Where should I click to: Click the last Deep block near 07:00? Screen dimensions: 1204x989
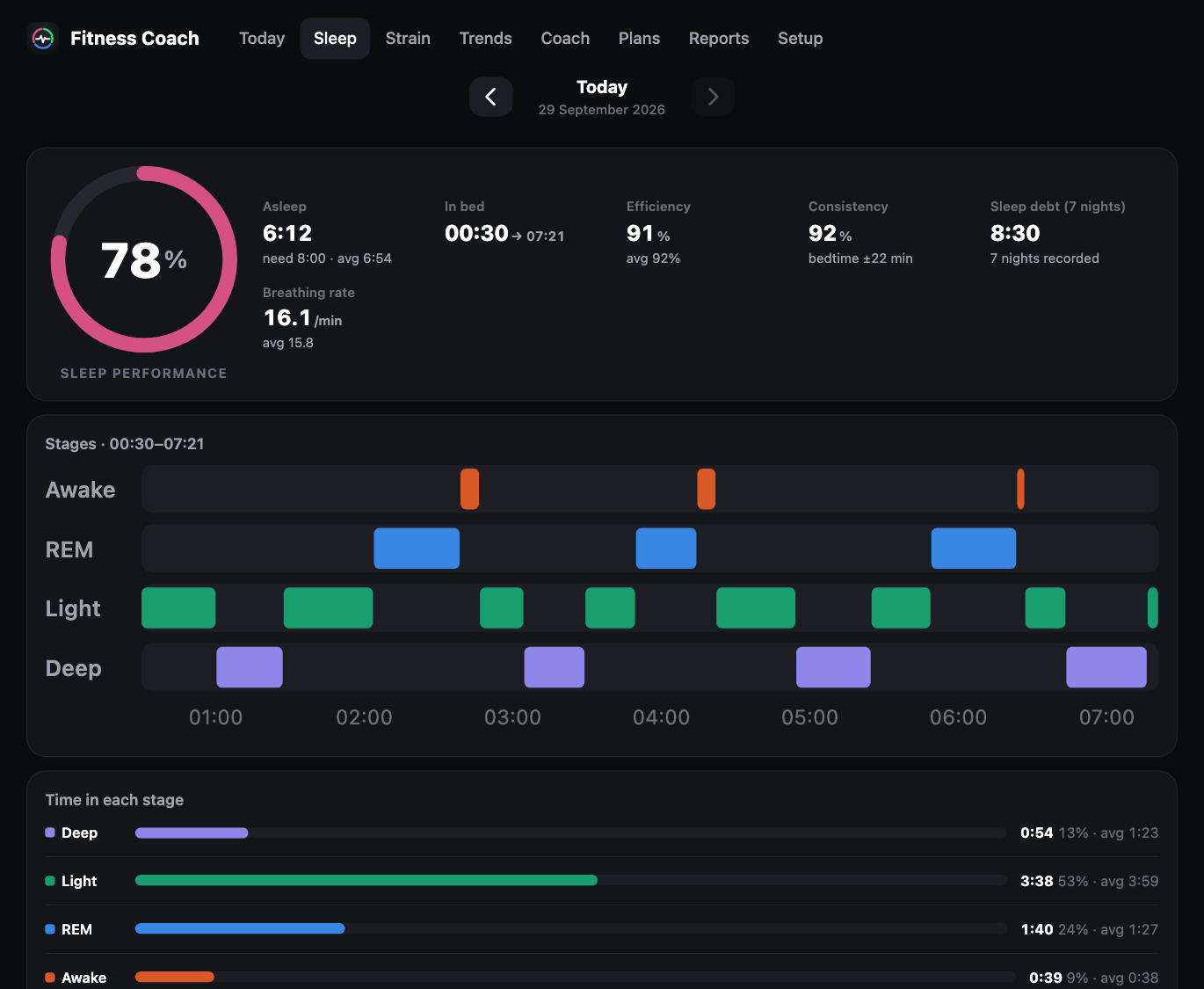[1106, 667]
